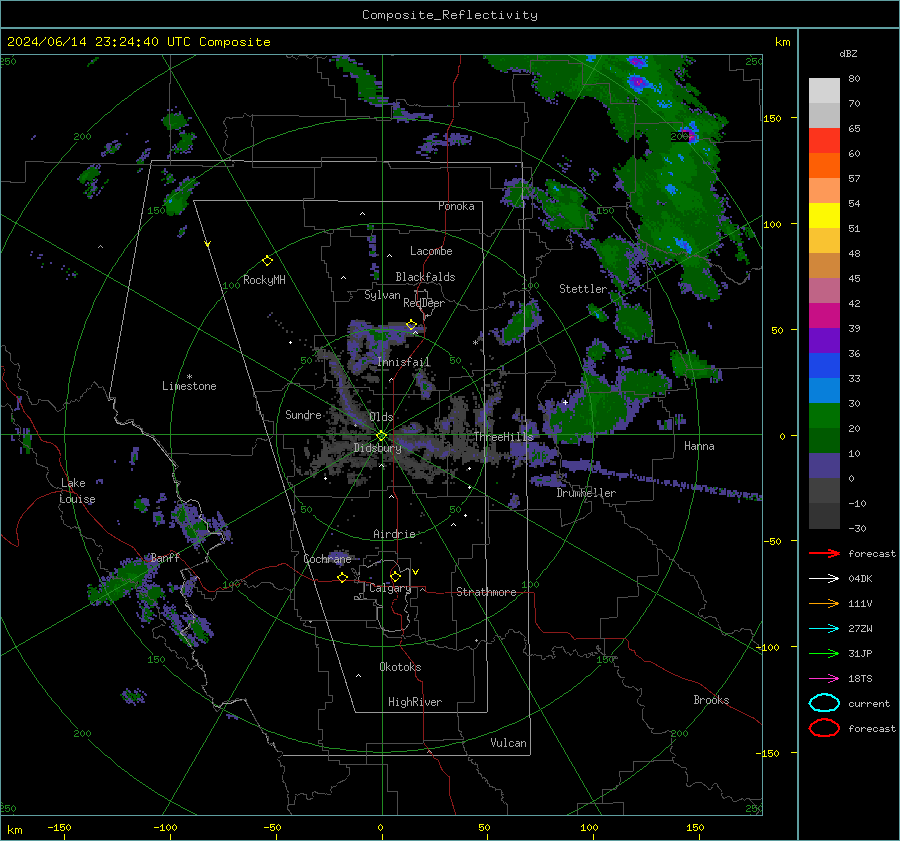Click the RockyMH label
Screen dimensions: 900x841
[264, 280]
